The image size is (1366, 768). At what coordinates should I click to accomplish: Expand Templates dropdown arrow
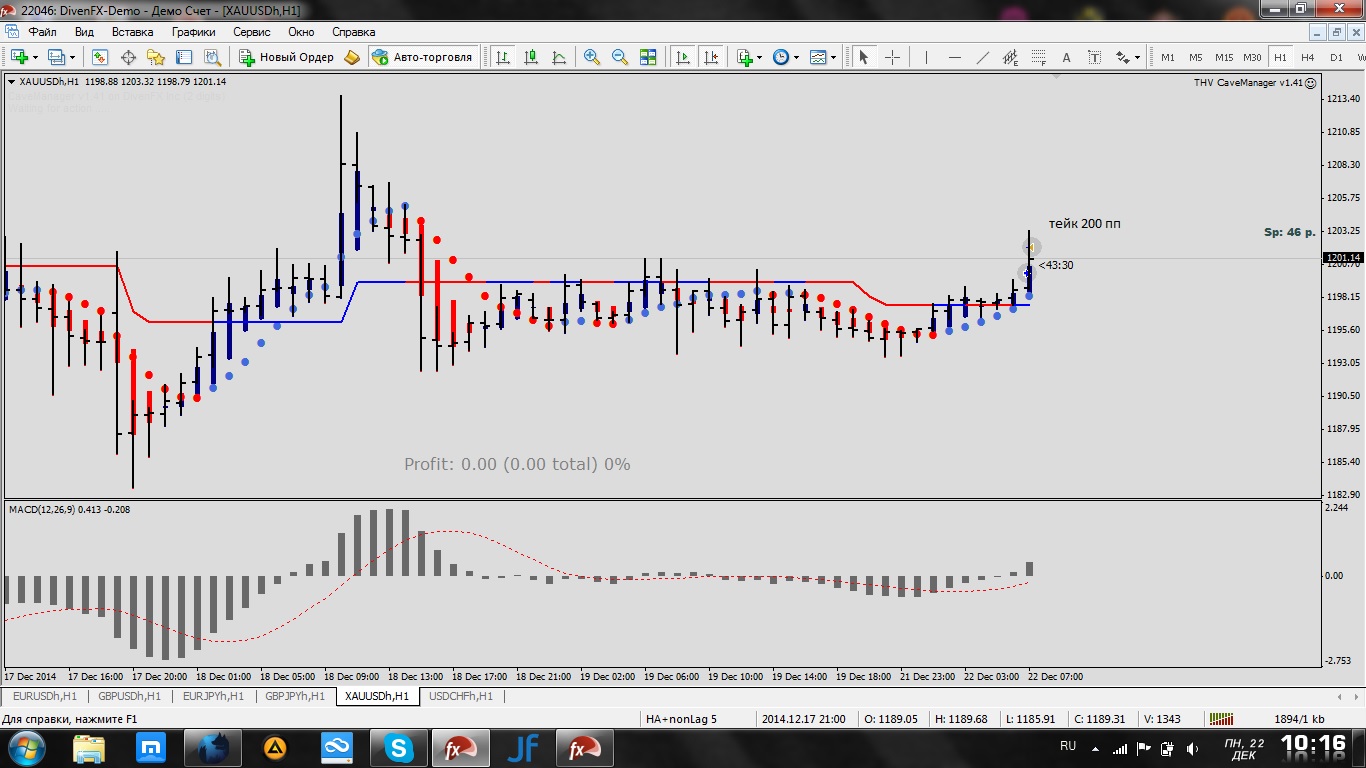pos(834,58)
